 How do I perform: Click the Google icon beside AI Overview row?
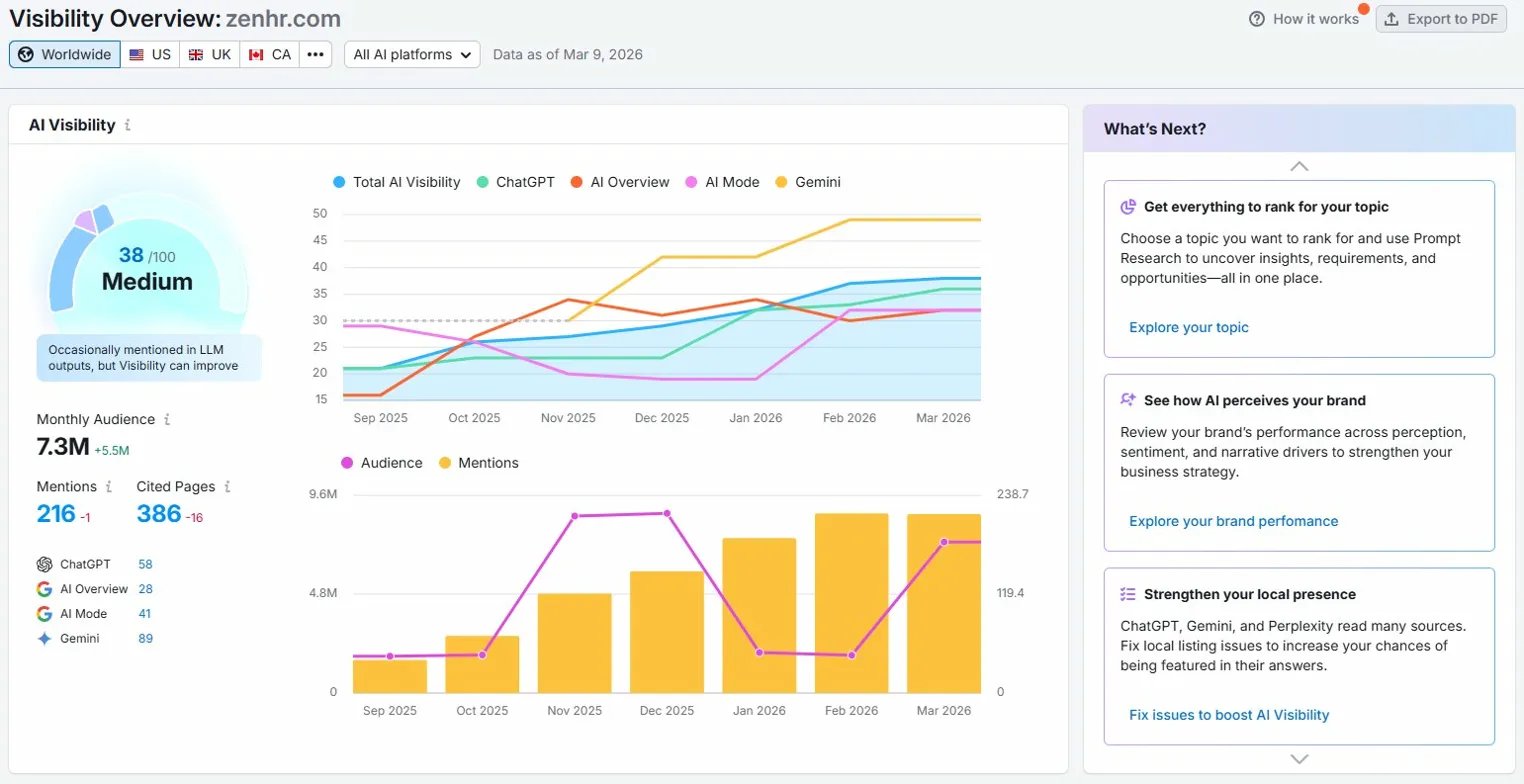44,589
